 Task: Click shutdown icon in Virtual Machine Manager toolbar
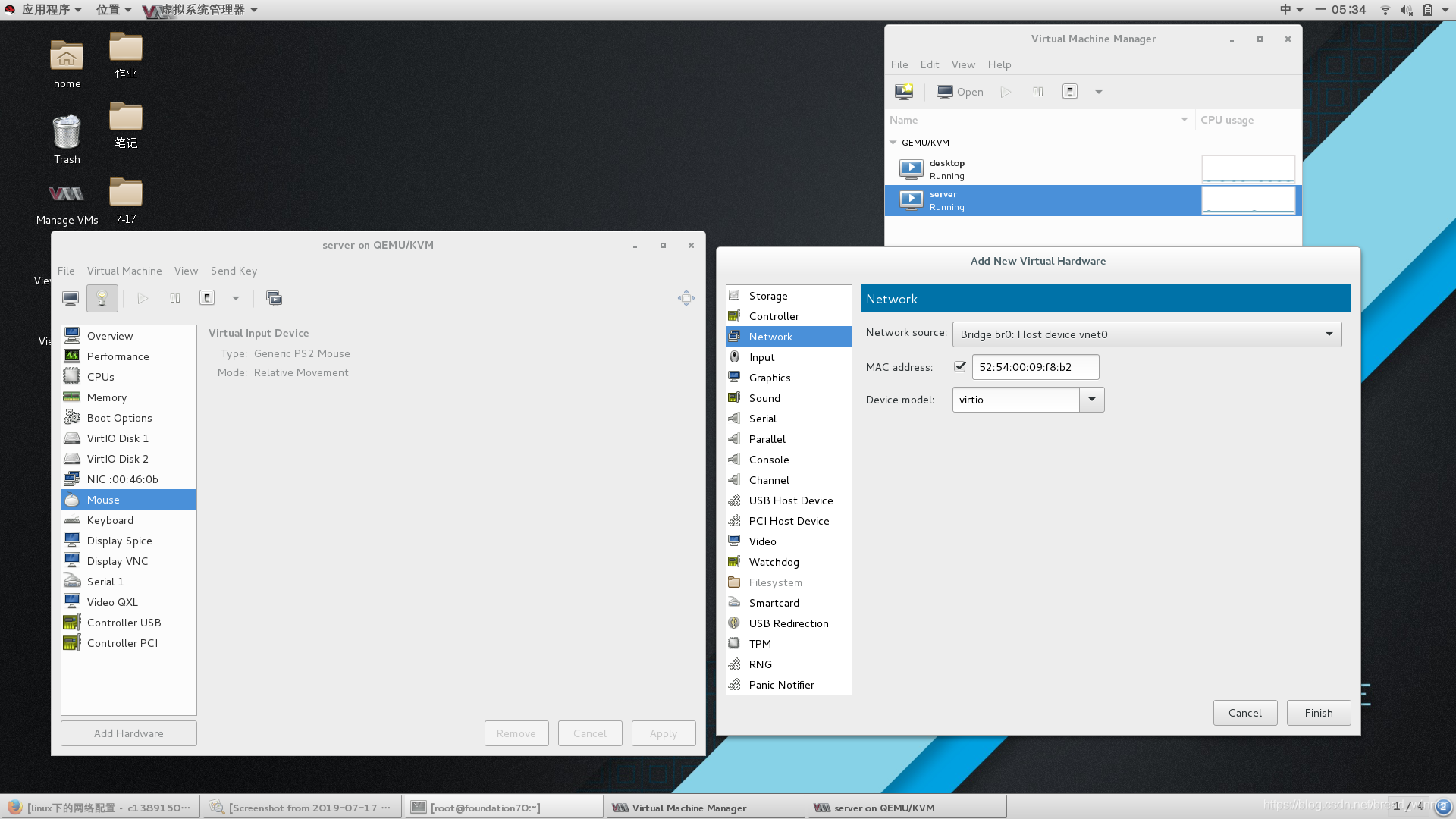tap(1070, 92)
